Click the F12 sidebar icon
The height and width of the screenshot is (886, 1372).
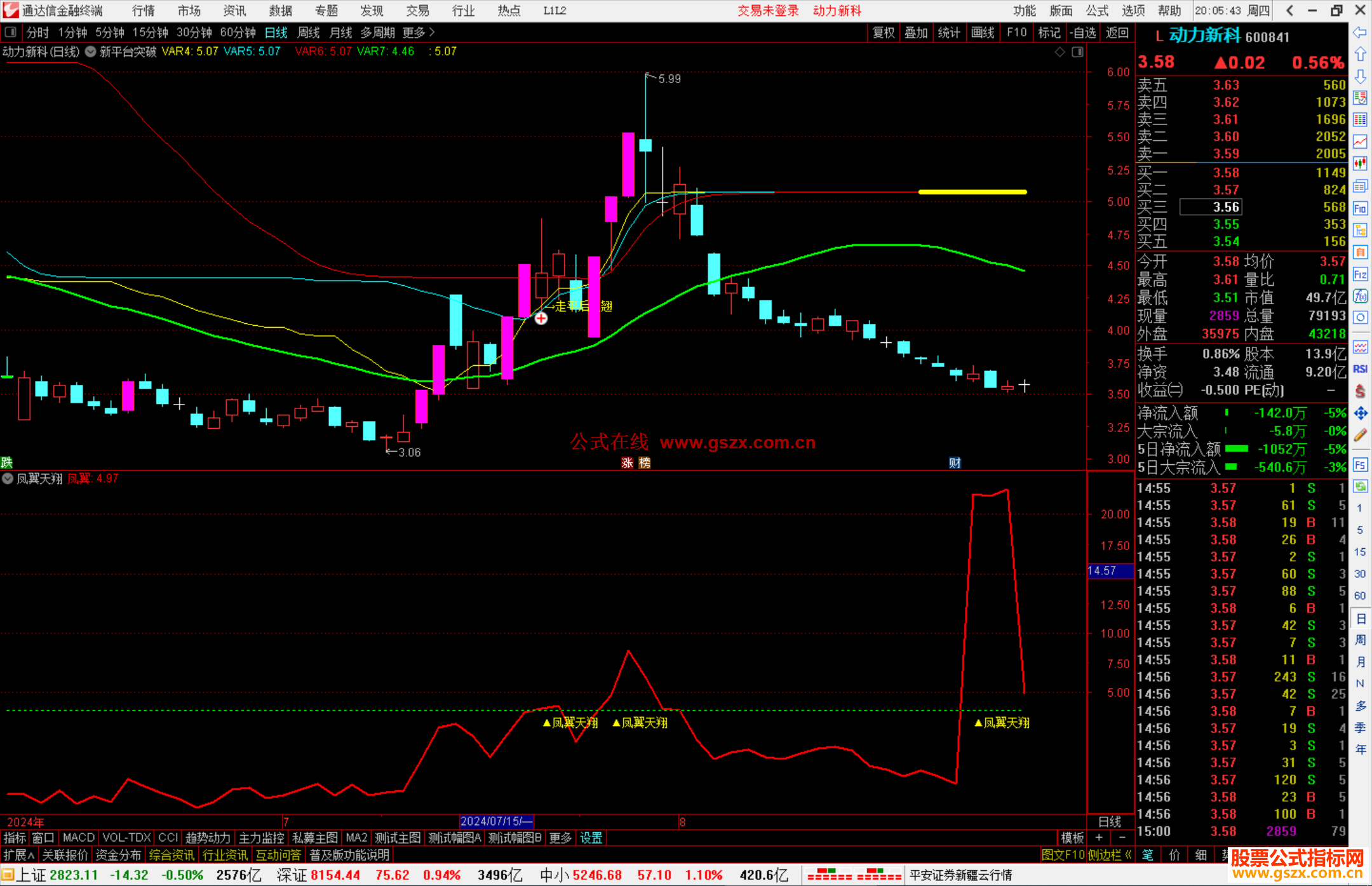(1360, 274)
